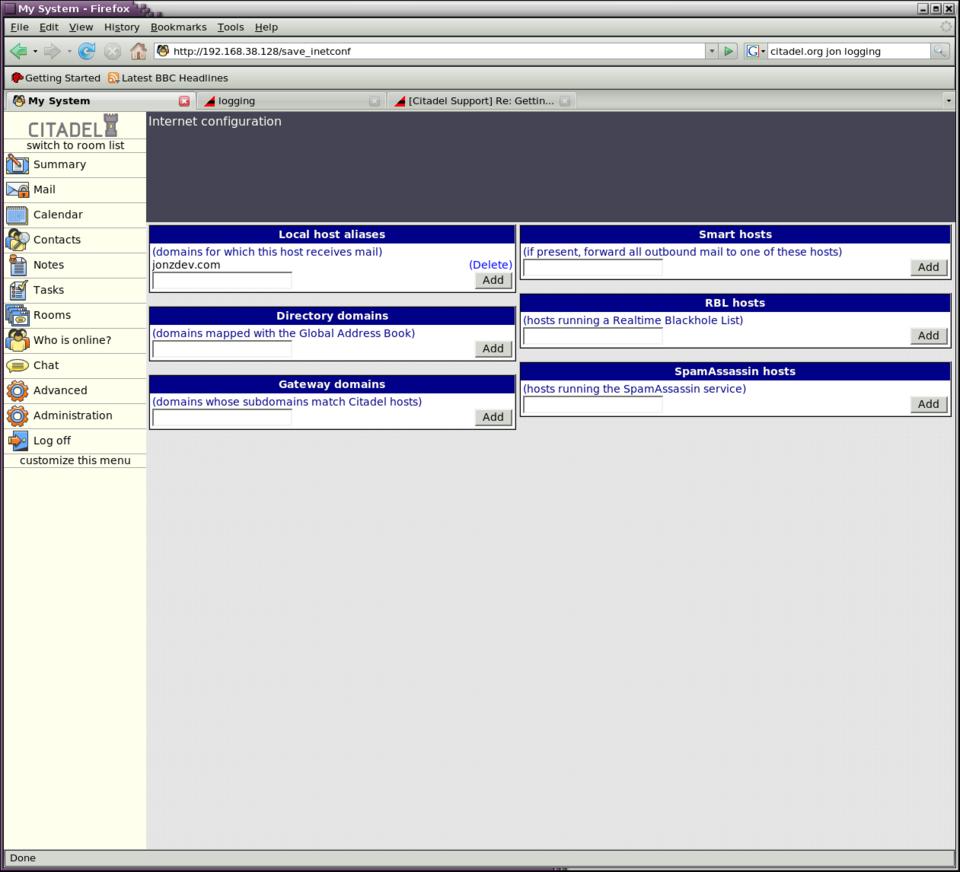
Task: Open the Tasks clipboard icon
Action: point(17,290)
